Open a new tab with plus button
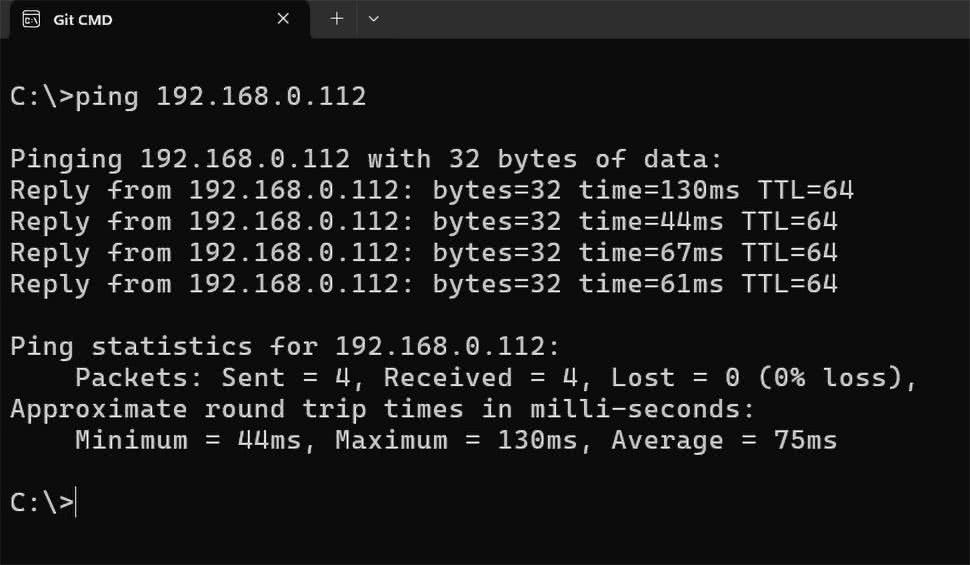This screenshot has width=970, height=565. point(337,19)
